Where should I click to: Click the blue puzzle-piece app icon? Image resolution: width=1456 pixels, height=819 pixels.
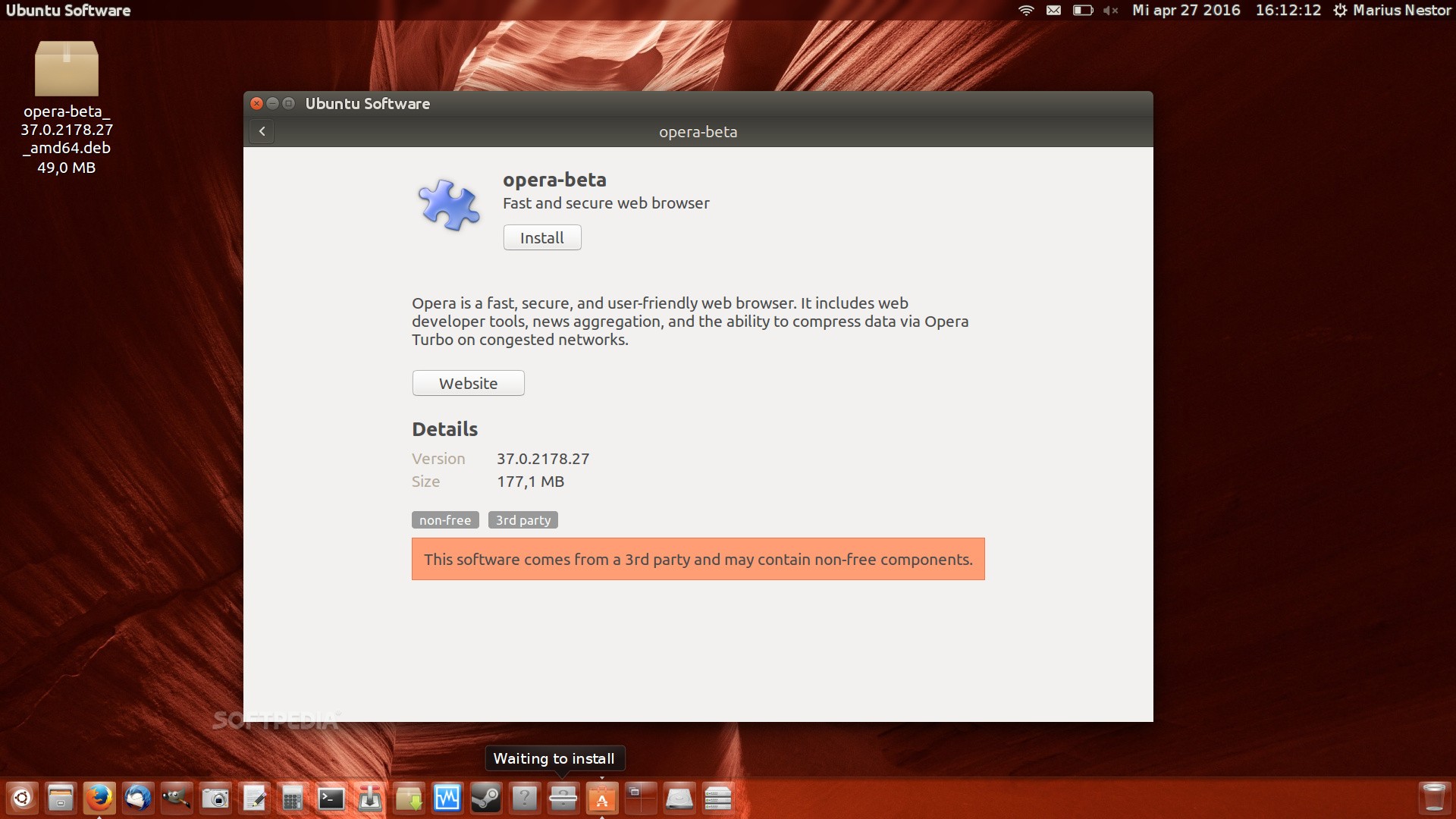coord(449,205)
